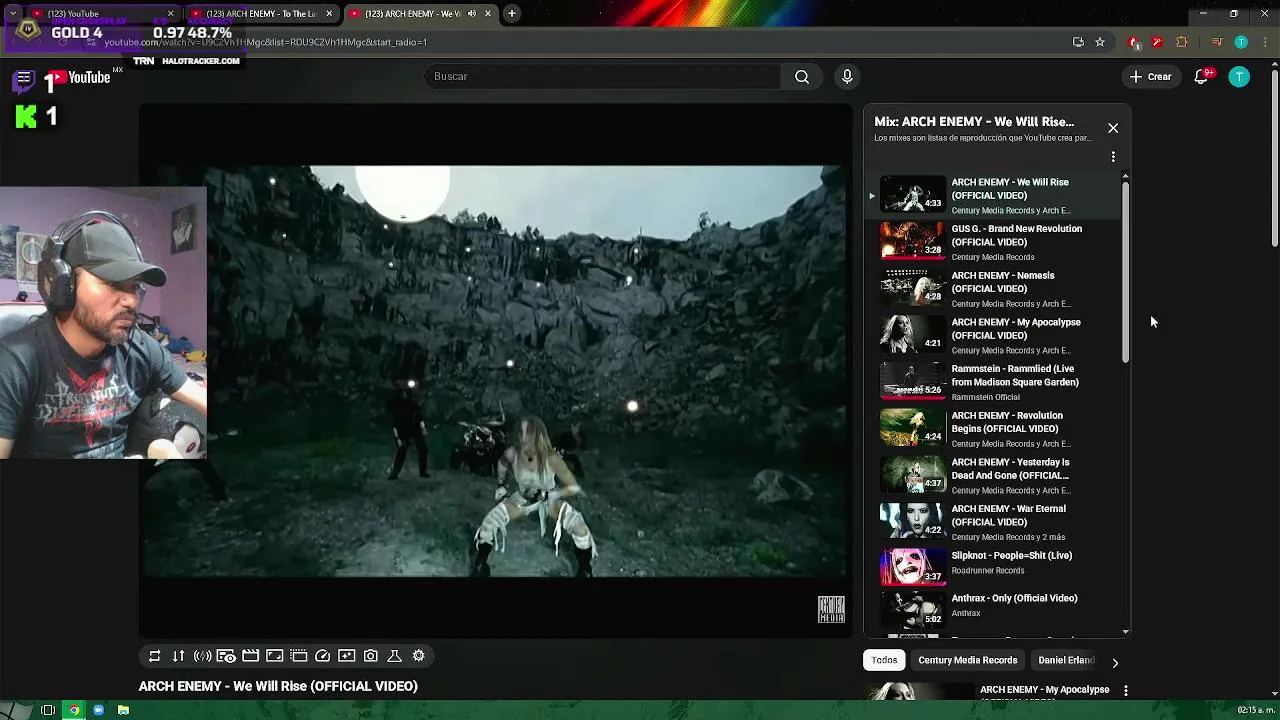Bookmark this page with the star icon
The image size is (1280, 720).
point(1100,42)
